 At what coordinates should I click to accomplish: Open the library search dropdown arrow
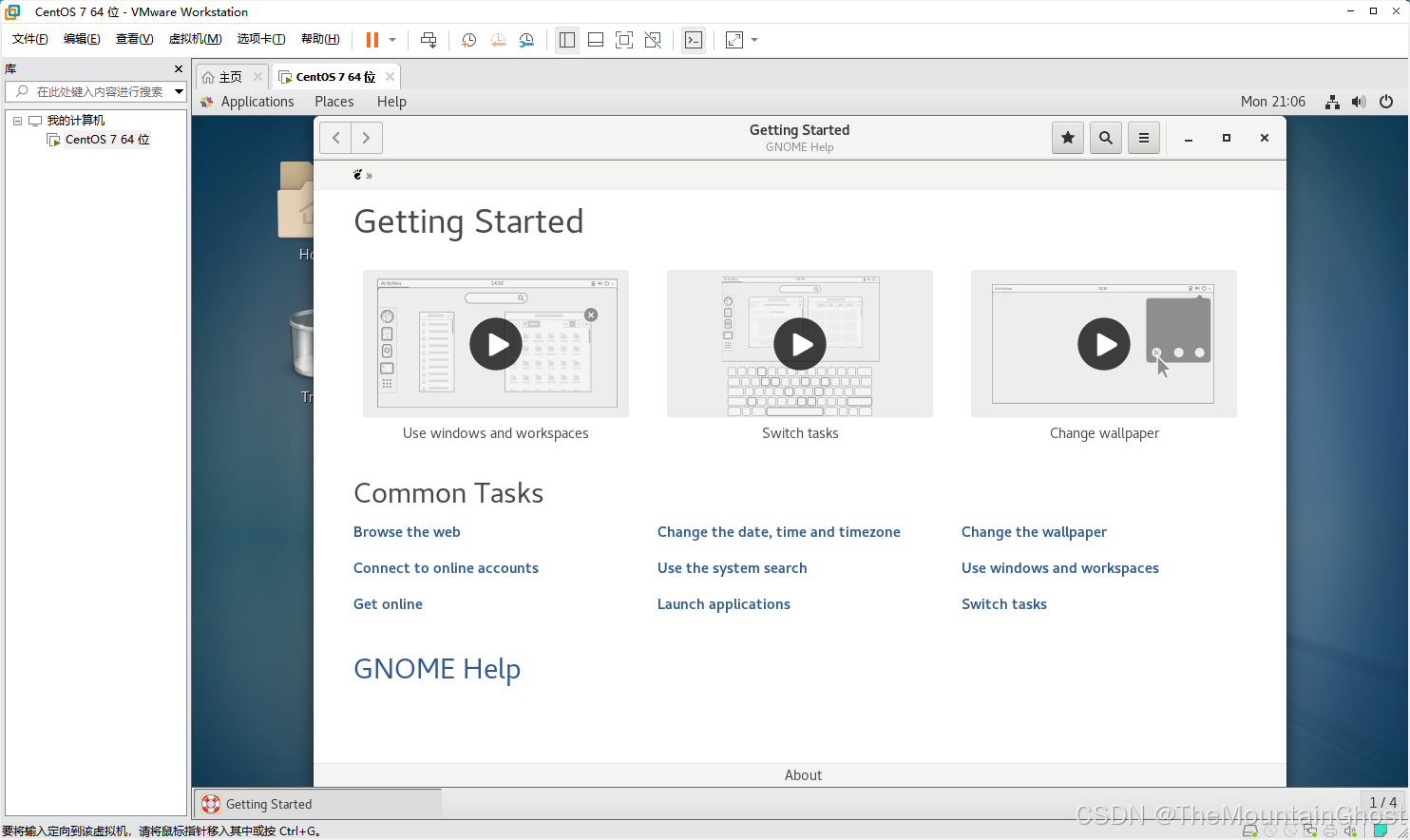tap(179, 91)
